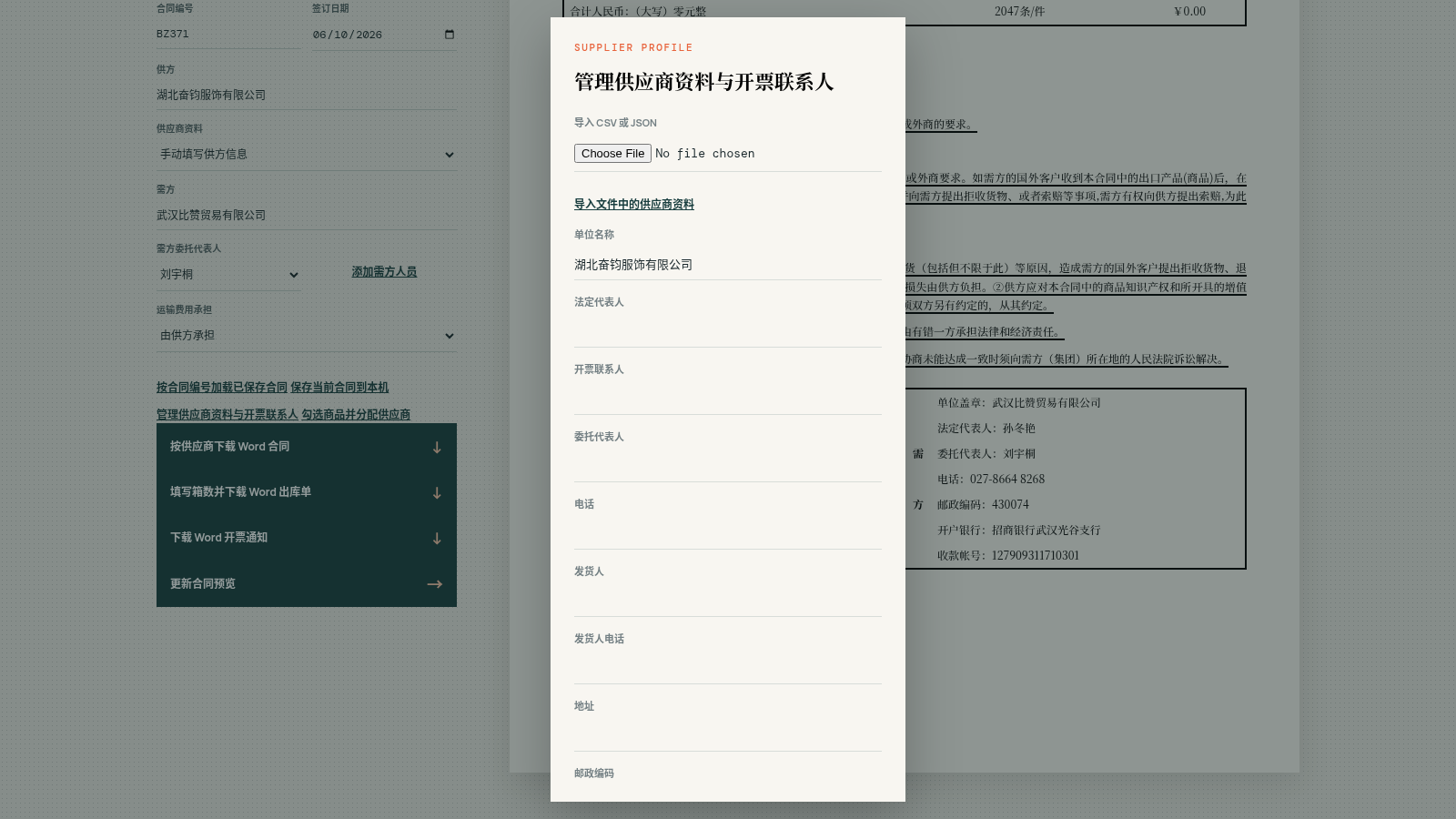Click the 按供应商下载 Word 合同 button
The image size is (1456, 819).
tap(307, 447)
